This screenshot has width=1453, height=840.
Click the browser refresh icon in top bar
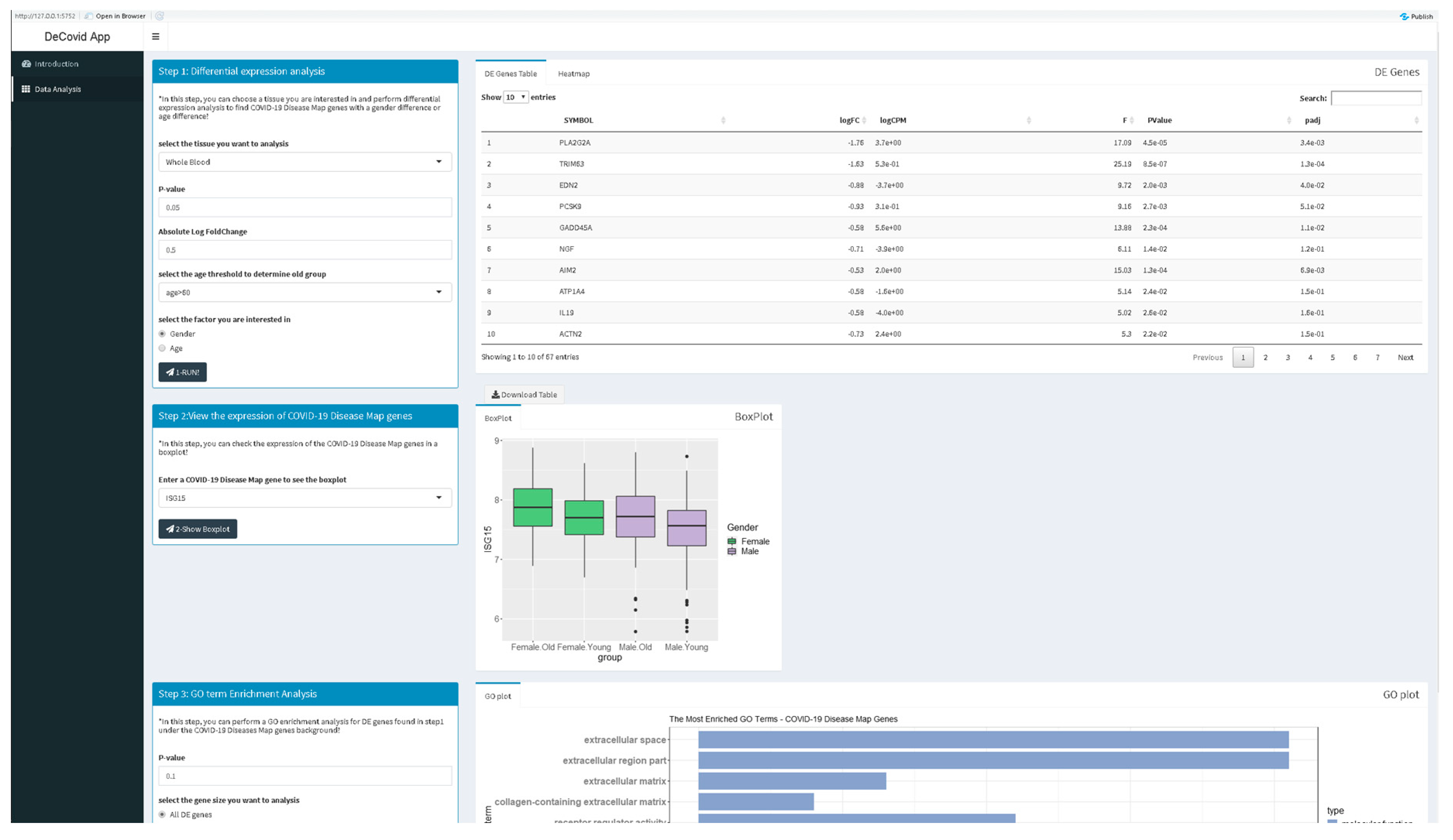[x=160, y=15]
